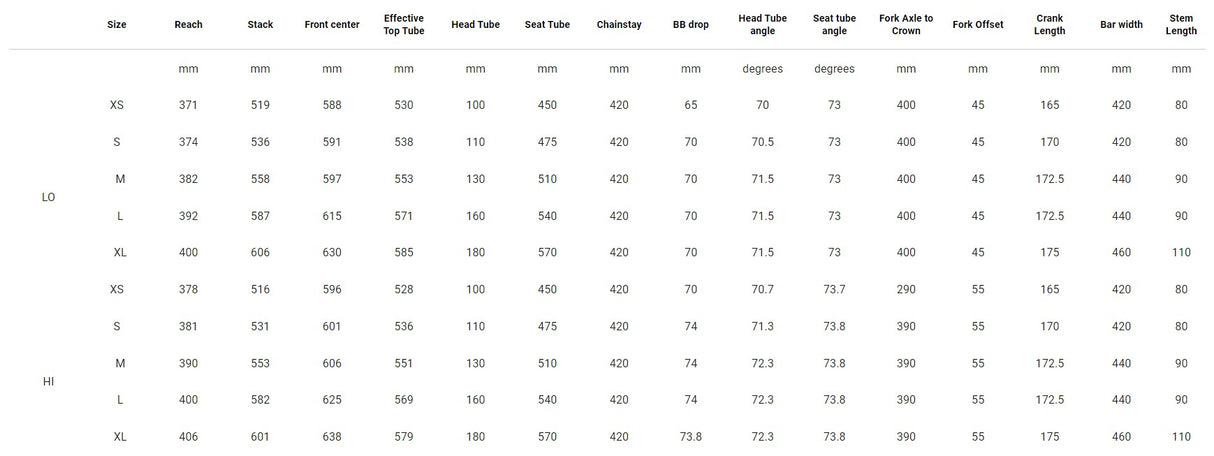Click the Seat tube angle header
Viewport: 1214px width, 456px height.
point(834,25)
